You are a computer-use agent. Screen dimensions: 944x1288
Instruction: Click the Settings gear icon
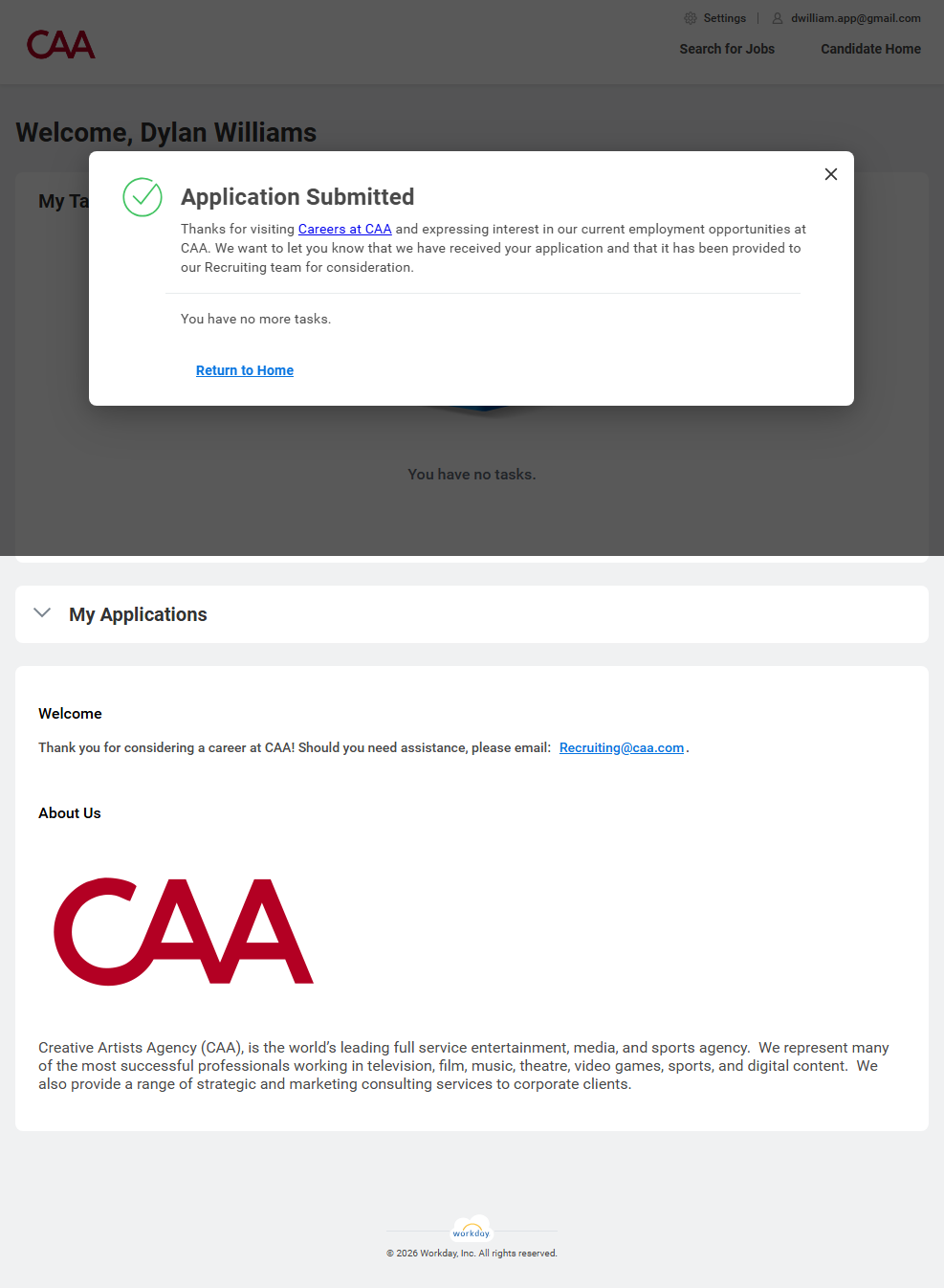[691, 18]
